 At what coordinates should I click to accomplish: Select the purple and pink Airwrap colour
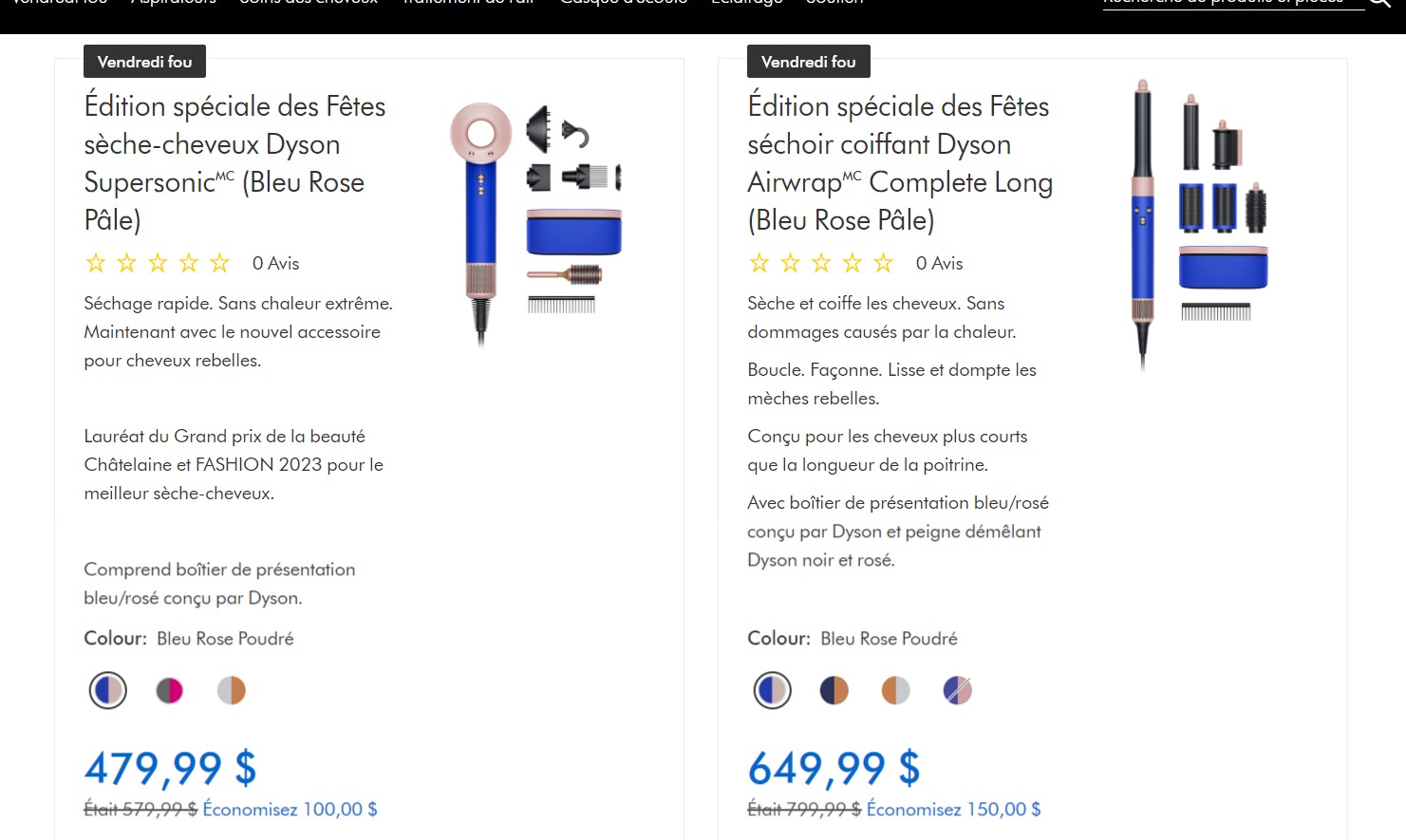(x=957, y=690)
